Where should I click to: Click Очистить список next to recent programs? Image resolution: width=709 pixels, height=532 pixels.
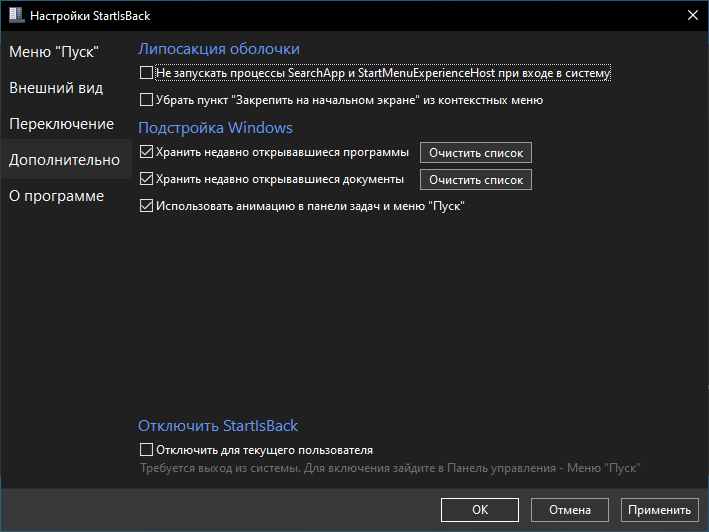point(476,153)
